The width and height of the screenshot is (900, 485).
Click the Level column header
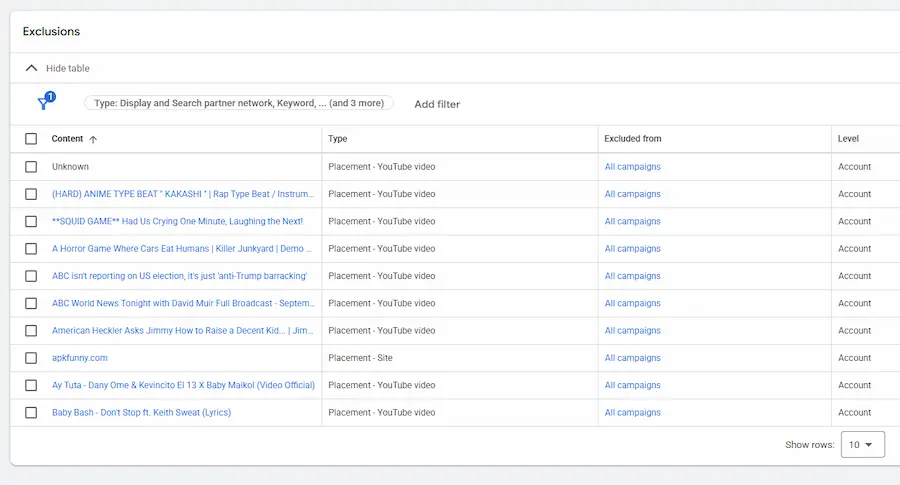tap(848, 139)
